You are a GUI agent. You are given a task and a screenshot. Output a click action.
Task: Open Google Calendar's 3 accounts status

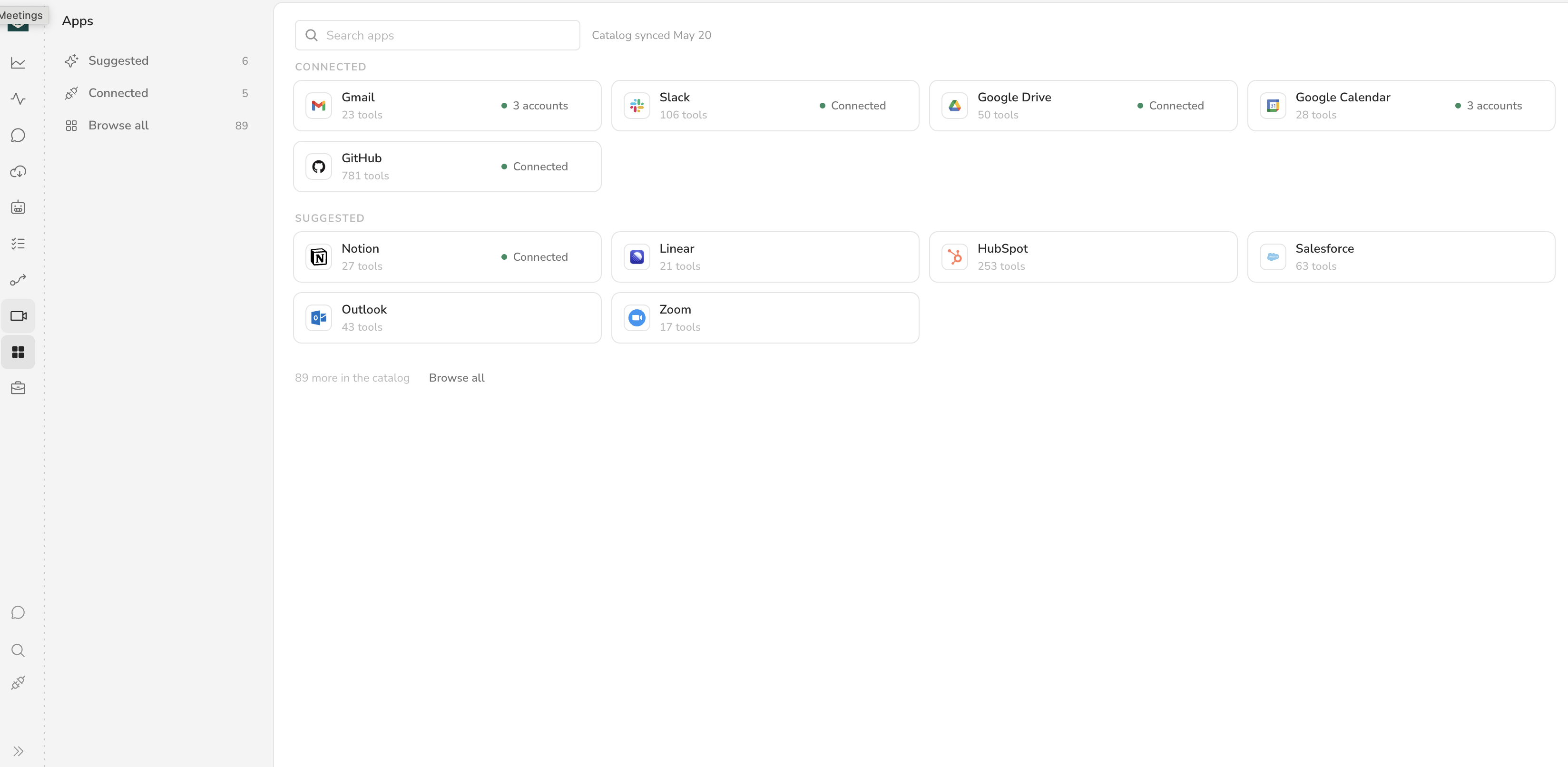1488,106
